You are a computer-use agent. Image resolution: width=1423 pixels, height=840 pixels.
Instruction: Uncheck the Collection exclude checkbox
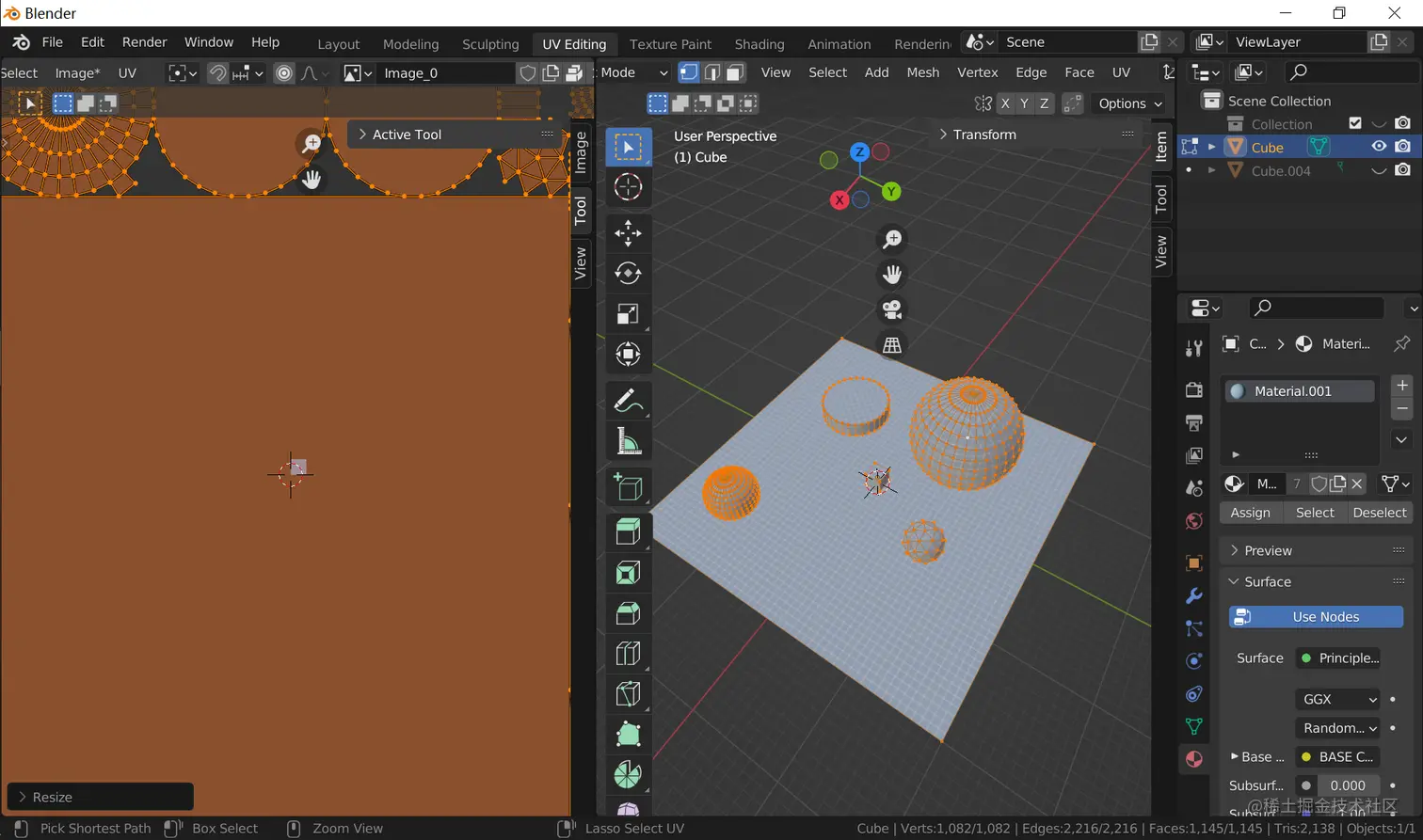point(1355,123)
